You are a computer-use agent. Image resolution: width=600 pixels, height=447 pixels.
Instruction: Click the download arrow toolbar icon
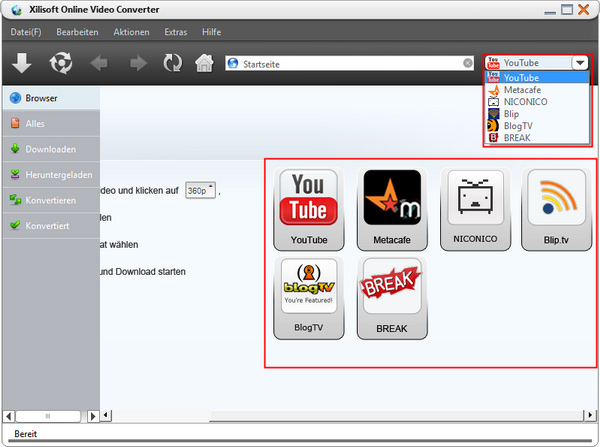pyautogui.click(x=21, y=63)
